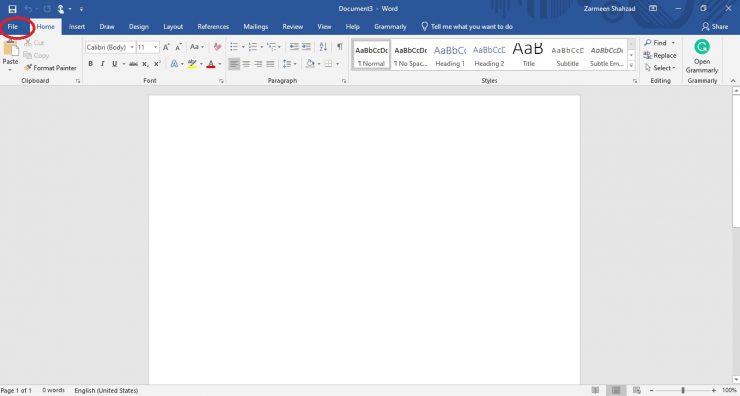Expand the Styles gallery more arrow
The image size is (740, 396).
pyautogui.click(x=631, y=66)
